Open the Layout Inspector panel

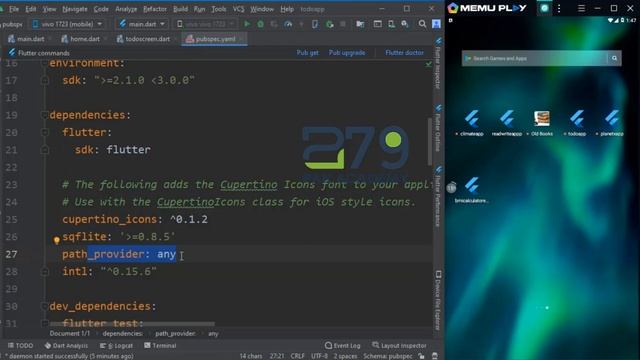tap(400, 346)
